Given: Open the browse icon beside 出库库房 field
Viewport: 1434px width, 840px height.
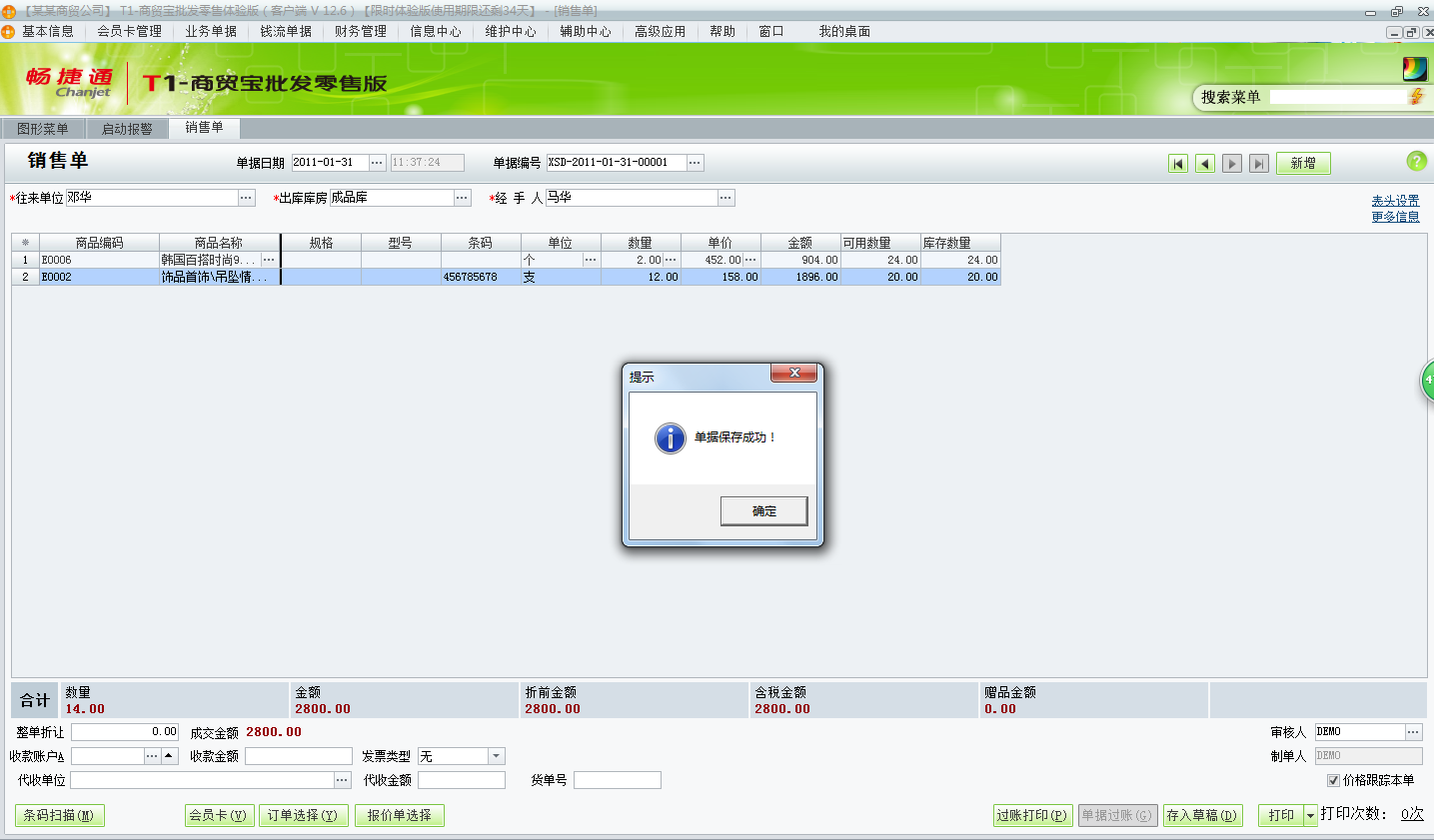Looking at the screenshot, I should click(x=462, y=197).
